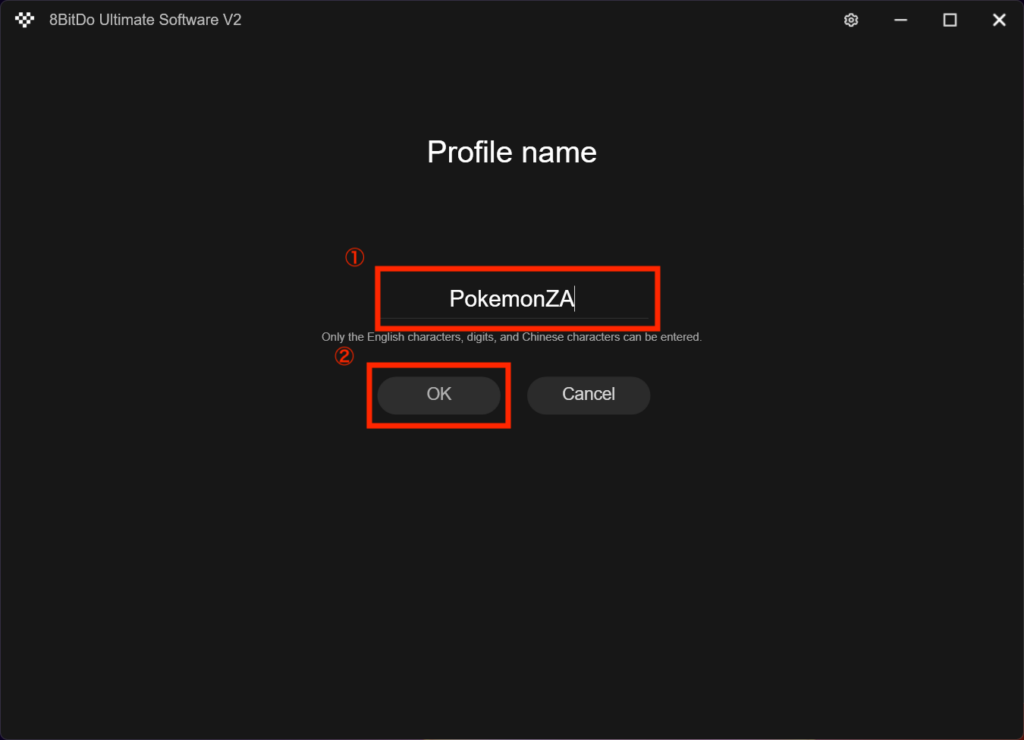Click the allowed characters hint text
This screenshot has width=1024, height=740.
point(511,338)
